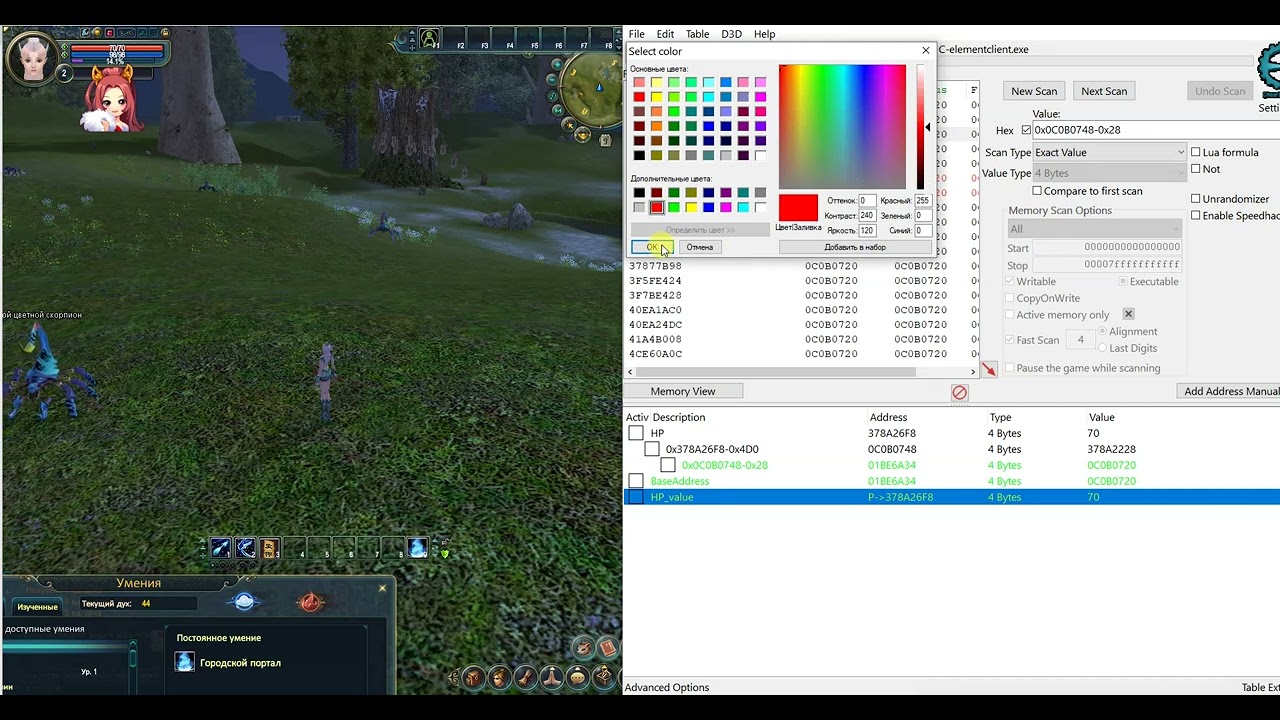Use skill in hotbar slot 1
The width and height of the screenshot is (1280, 720).
click(221, 548)
